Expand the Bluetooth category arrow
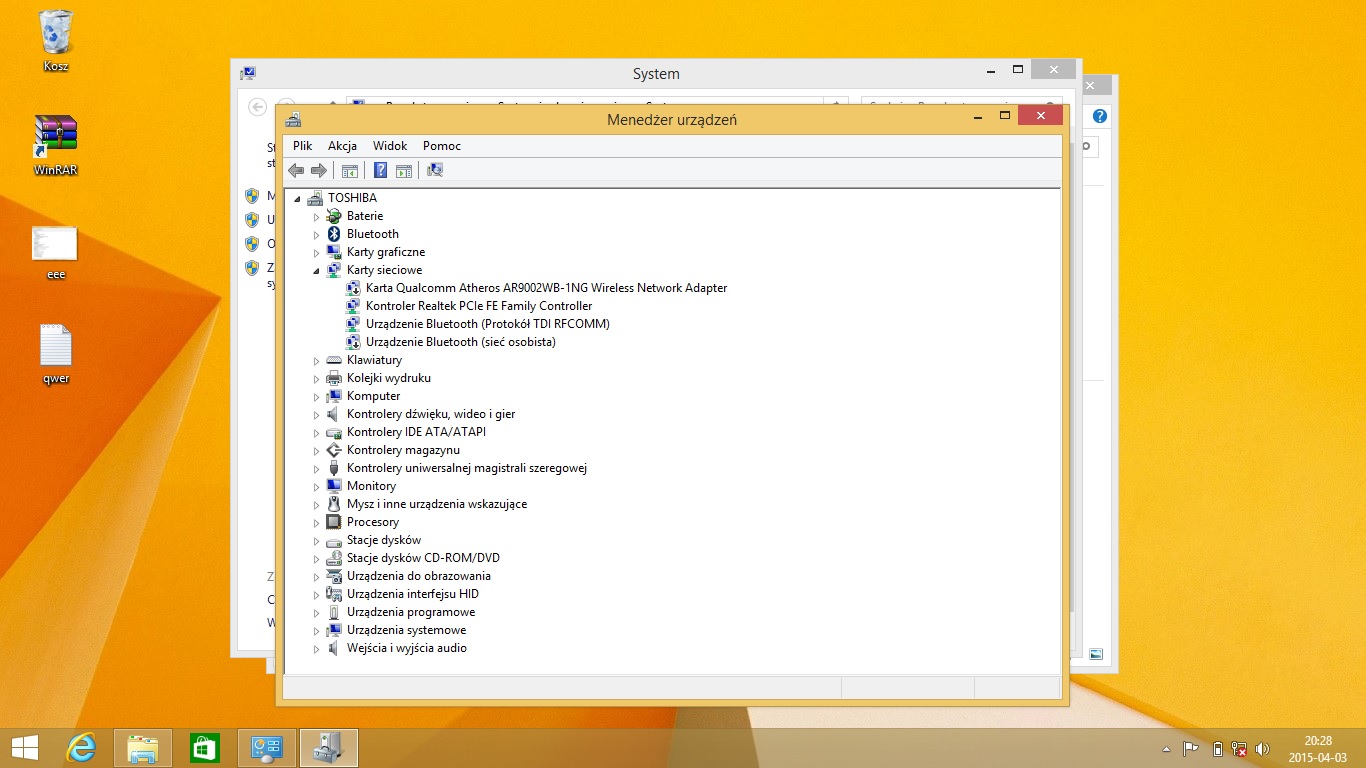 tap(316, 234)
